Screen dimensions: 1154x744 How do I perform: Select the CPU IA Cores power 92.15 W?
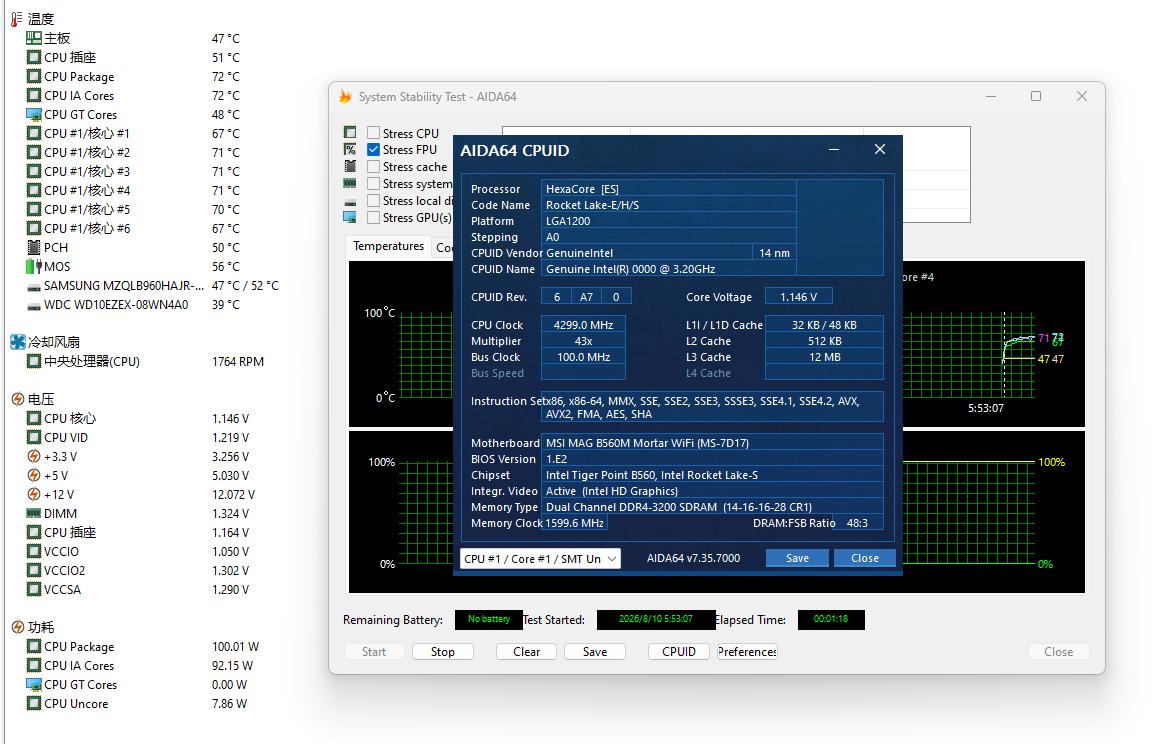coord(233,665)
